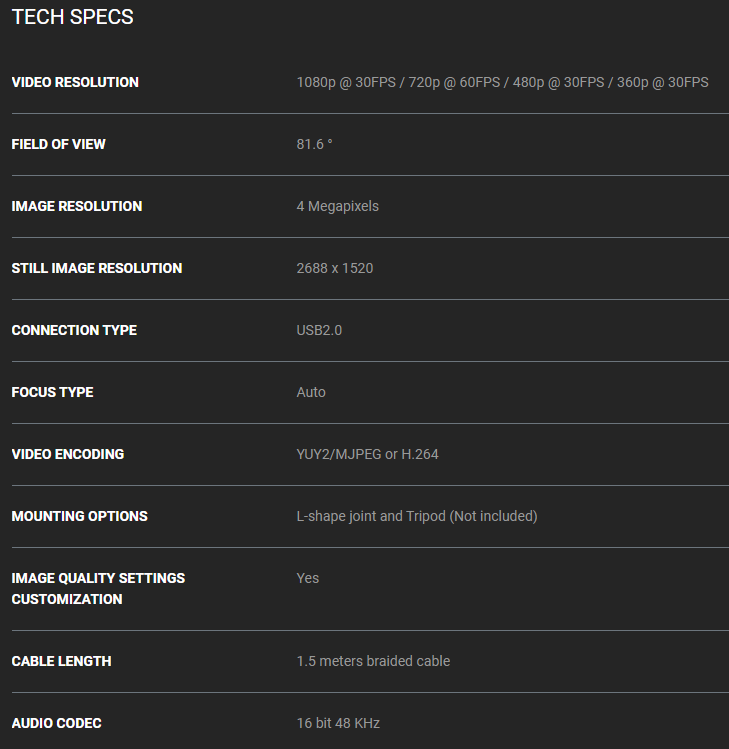Click the FIELD OF VIEW label
The image size is (729, 749).
[58, 144]
